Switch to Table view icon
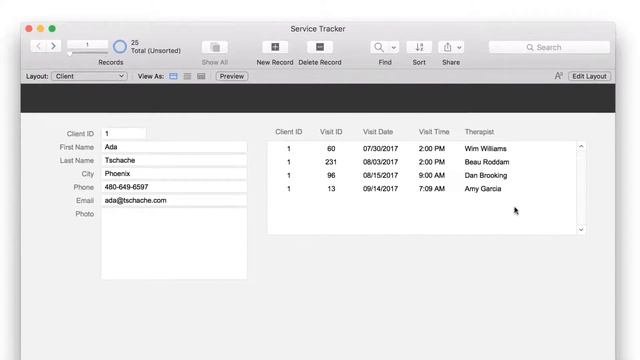Image resolution: width=640 pixels, height=360 pixels. click(x=201, y=76)
